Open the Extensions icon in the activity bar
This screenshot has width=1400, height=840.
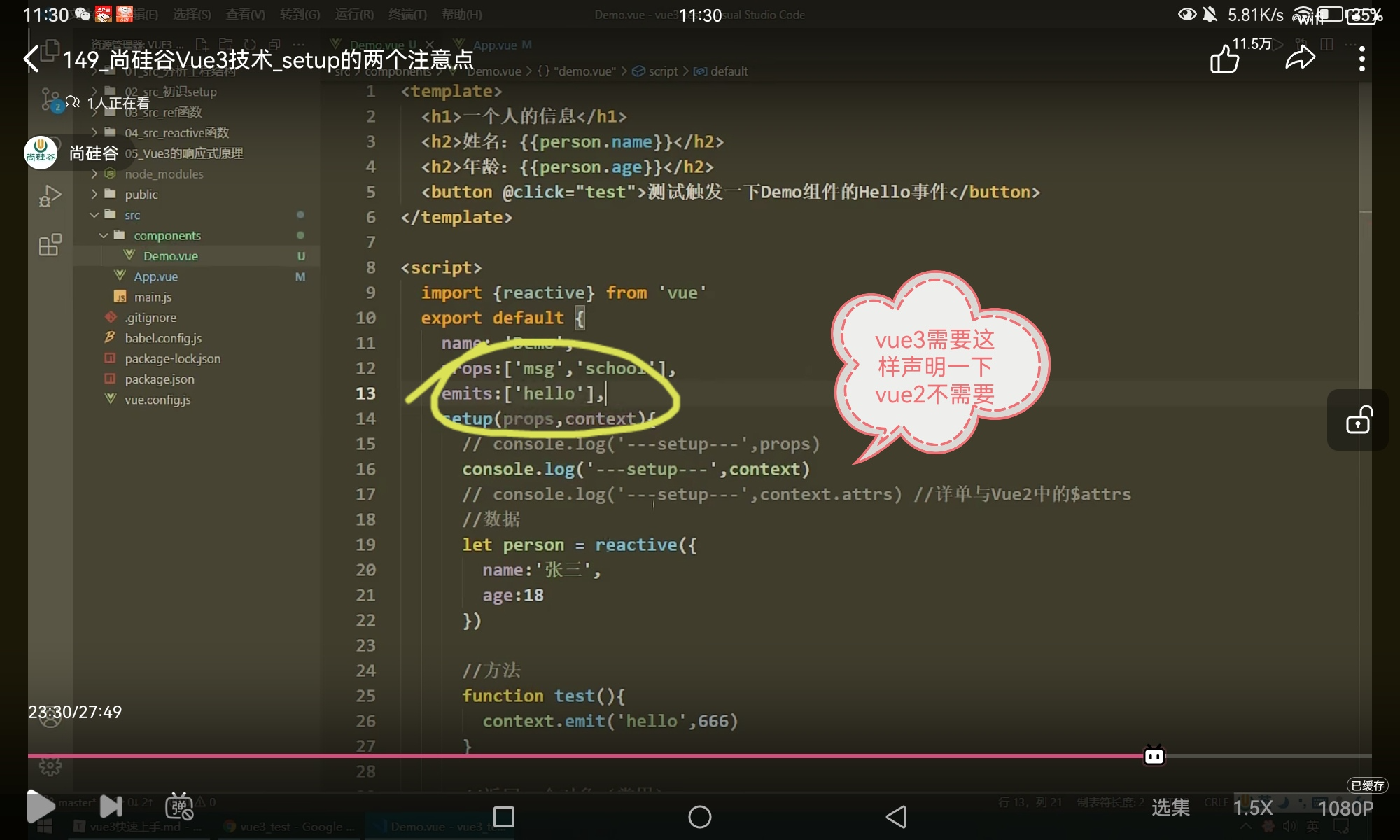(x=50, y=245)
